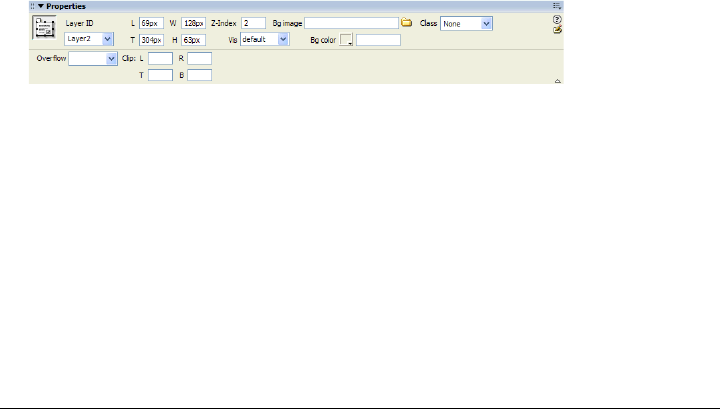Click the Bg image path field
Image resolution: width=720 pixels, height=409 pixels.
coord(352,23)
